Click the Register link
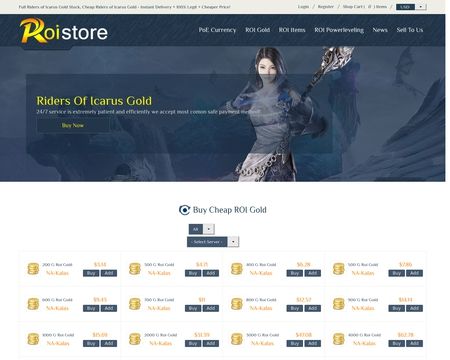Image resolution: width=450 pixels, height=360 pixels. (x=326, y=7)
